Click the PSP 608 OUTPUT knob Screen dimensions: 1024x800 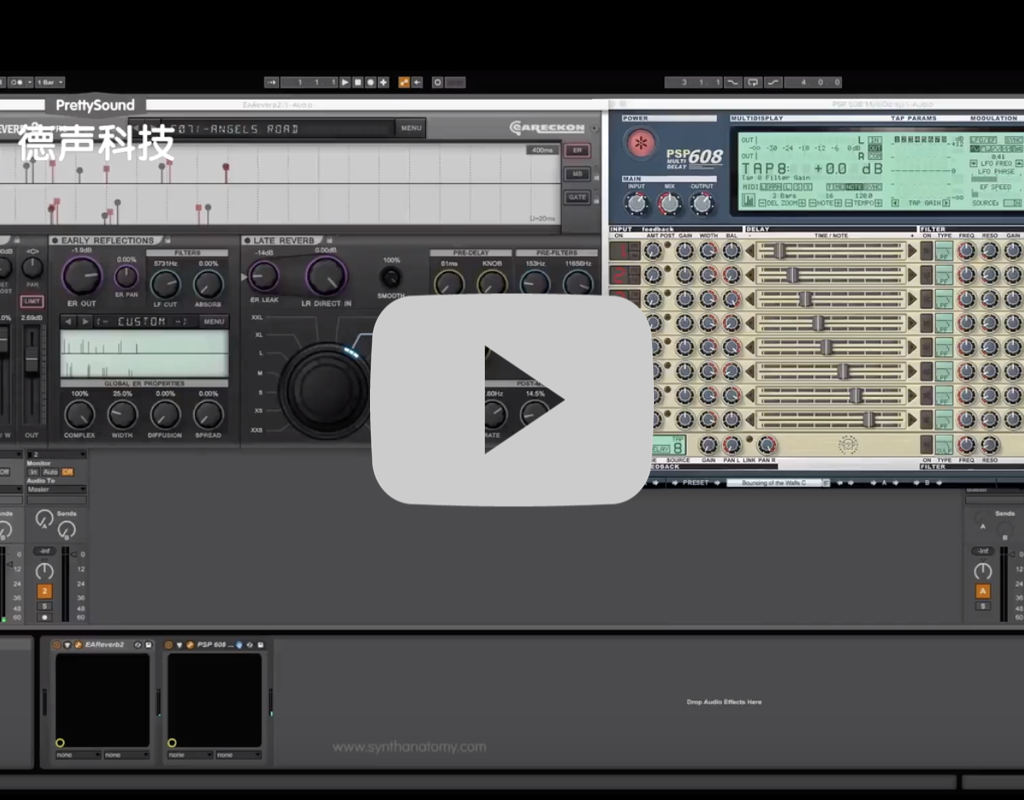pos(702,204)
